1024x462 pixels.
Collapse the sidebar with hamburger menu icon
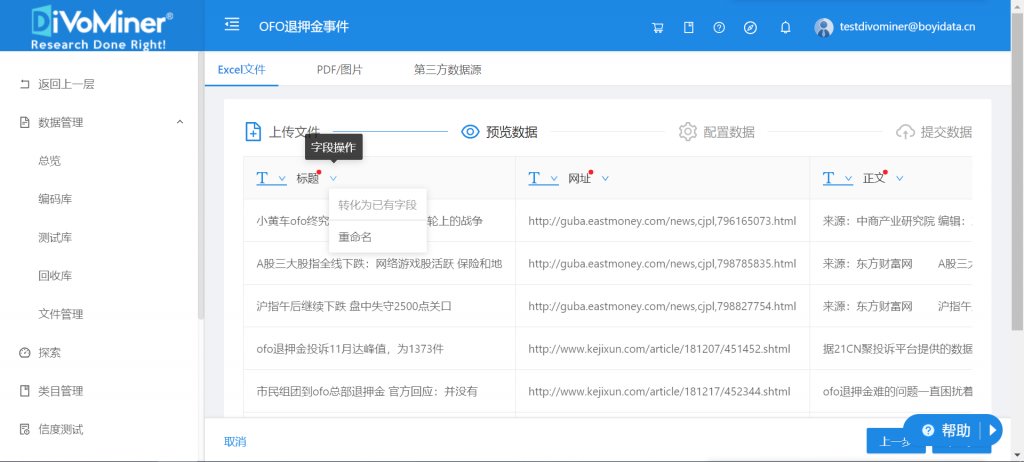tap(231, 25)
